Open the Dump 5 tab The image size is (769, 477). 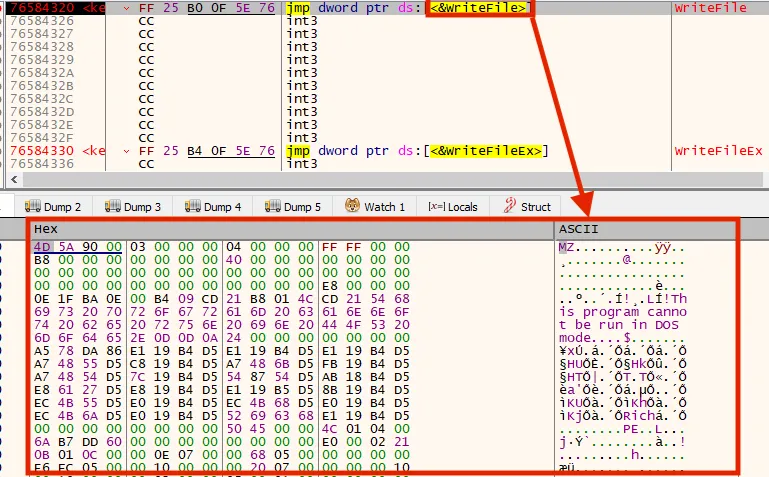click(292, 206)
